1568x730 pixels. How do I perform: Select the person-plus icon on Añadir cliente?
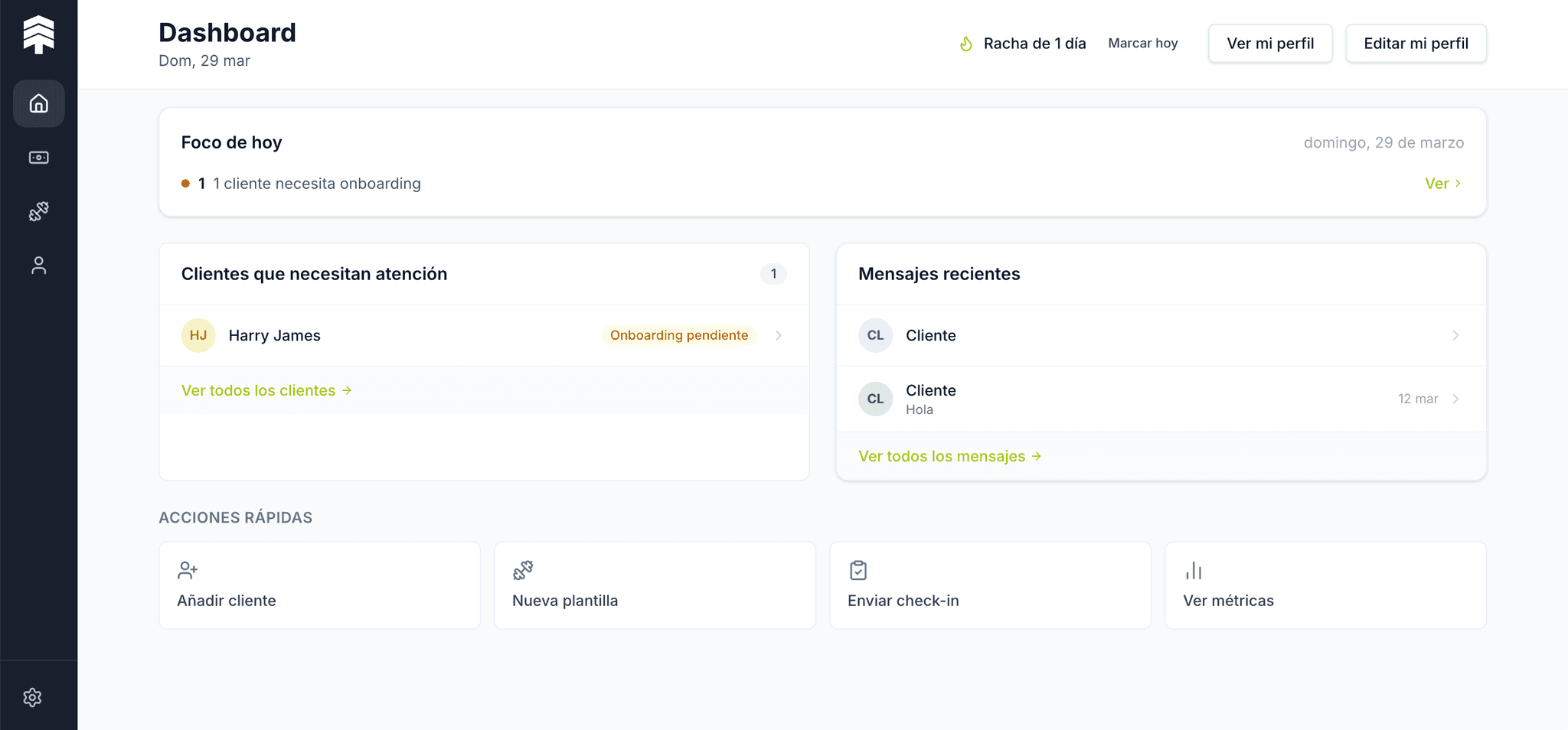188,570
